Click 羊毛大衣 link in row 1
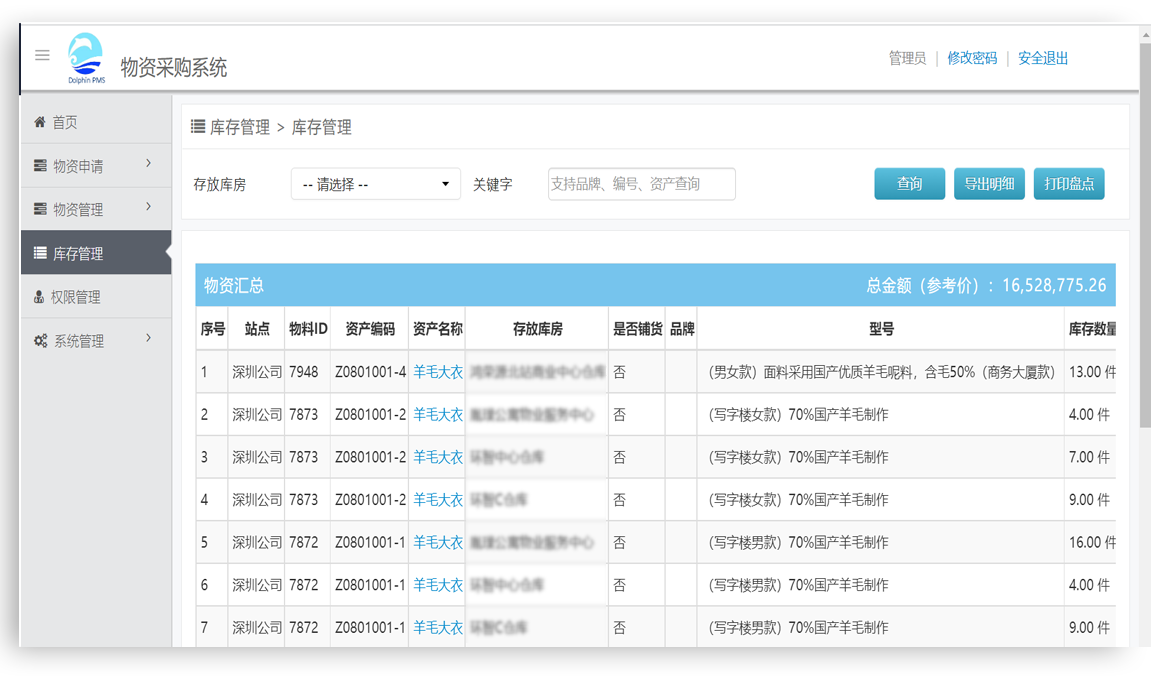 point(437,372)
